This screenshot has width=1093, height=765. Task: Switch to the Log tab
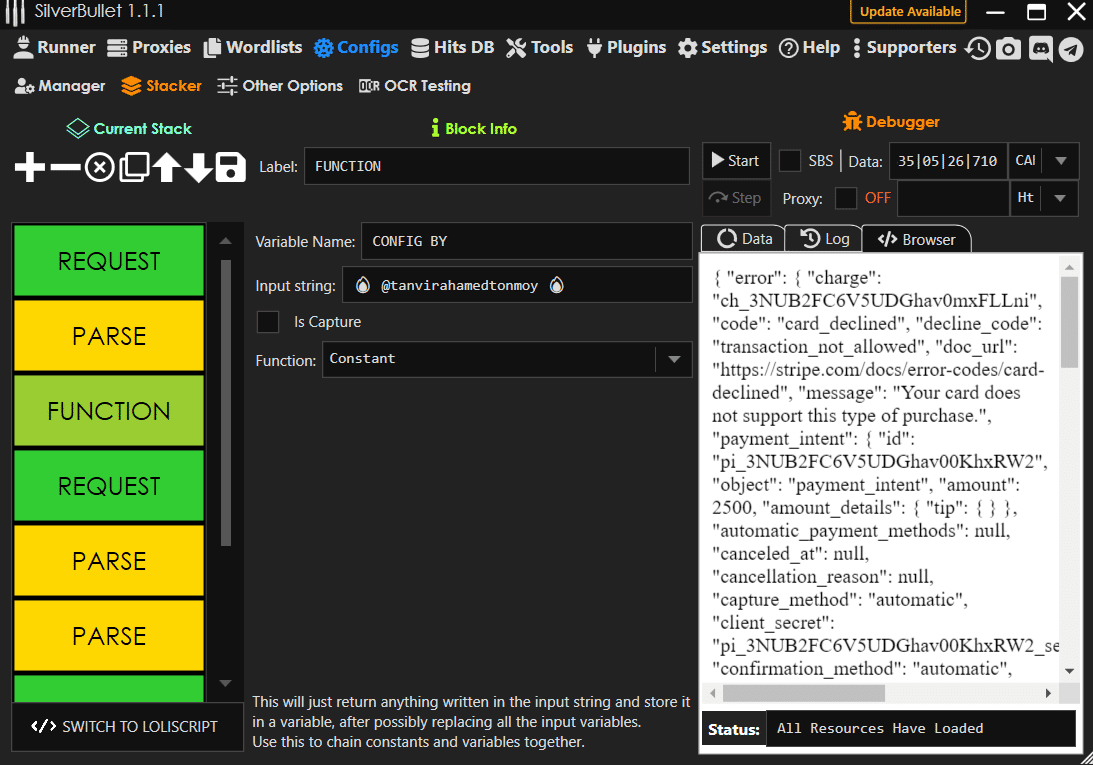tap(825, 239)
